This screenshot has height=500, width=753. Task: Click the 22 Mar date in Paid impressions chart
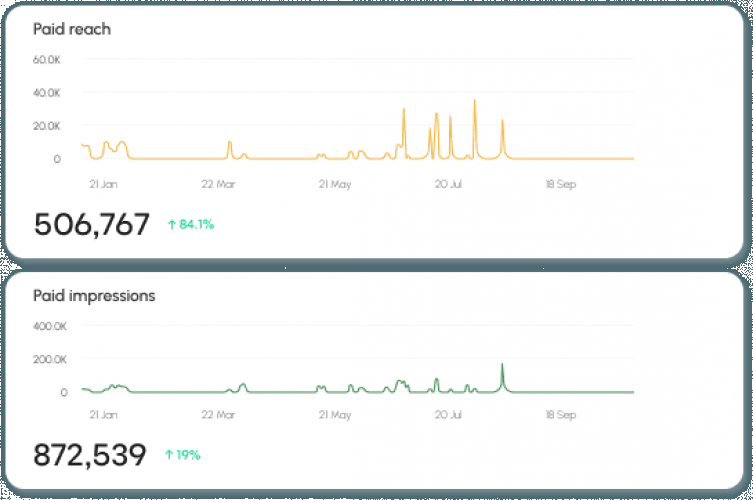(219, 415)
